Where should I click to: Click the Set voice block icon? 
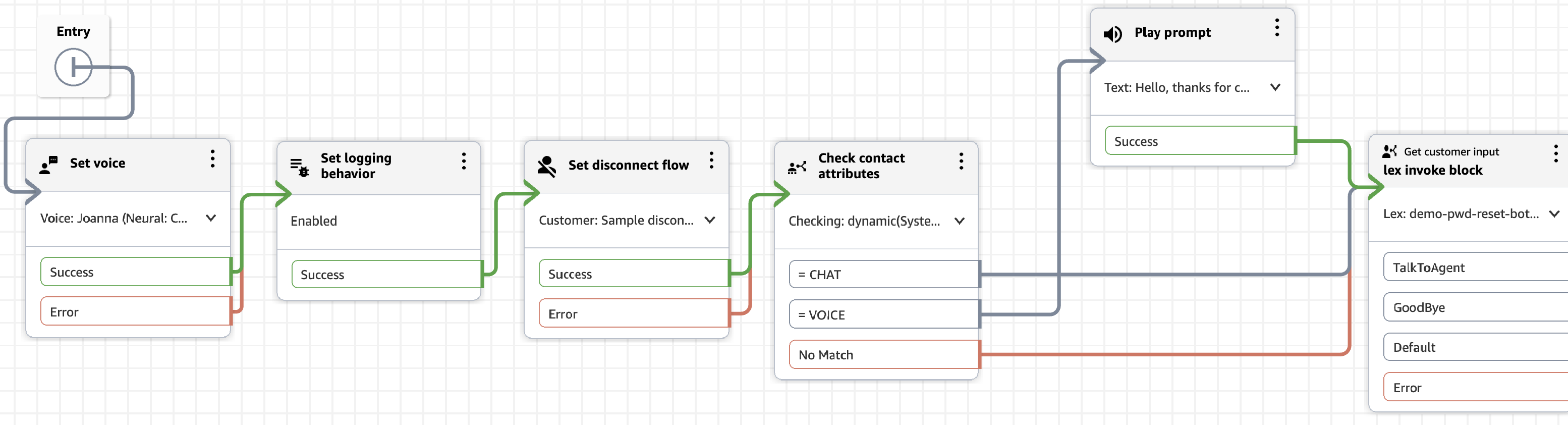point(49,165)
